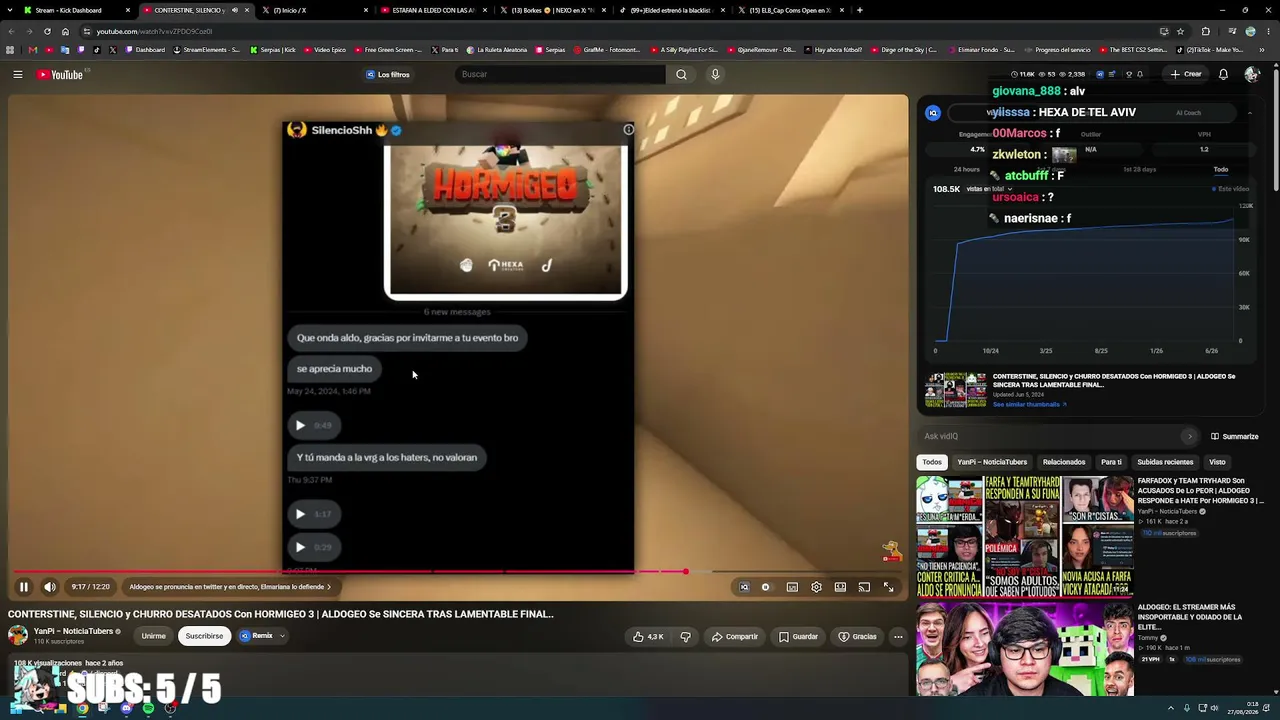Click the YouTube search input field

560,74
